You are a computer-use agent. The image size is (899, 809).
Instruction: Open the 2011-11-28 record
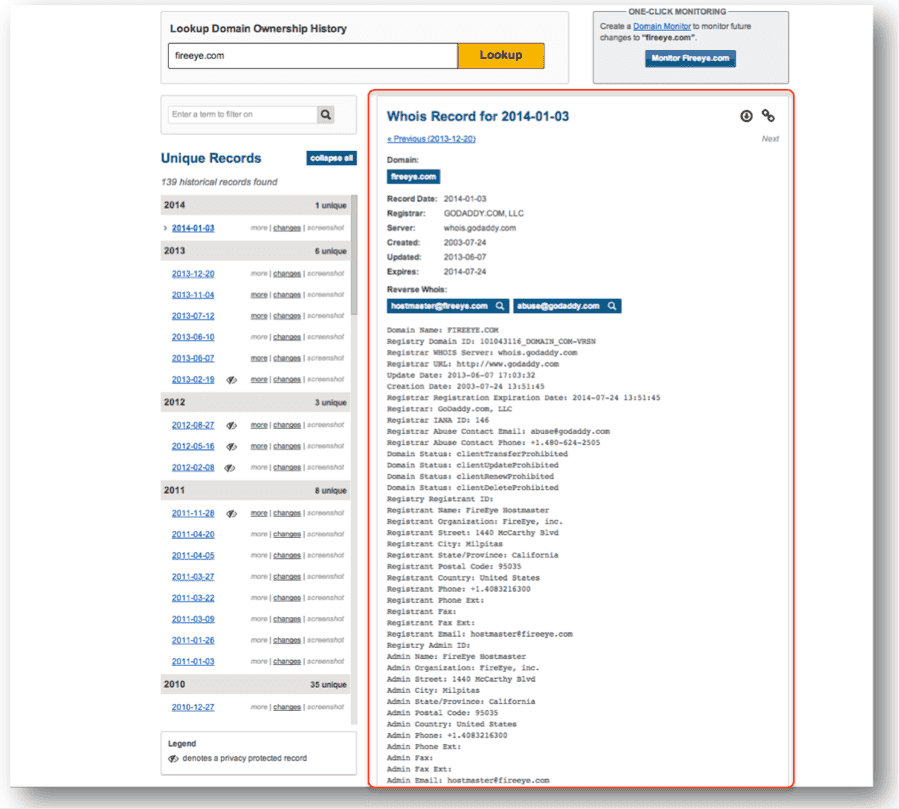(x=193, y=514)
